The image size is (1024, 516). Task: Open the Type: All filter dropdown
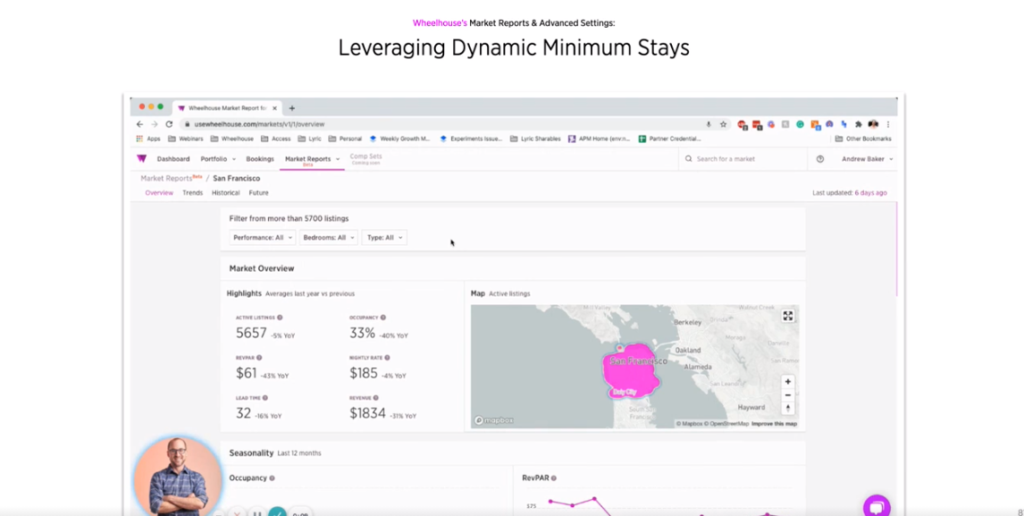pos(385,238)
